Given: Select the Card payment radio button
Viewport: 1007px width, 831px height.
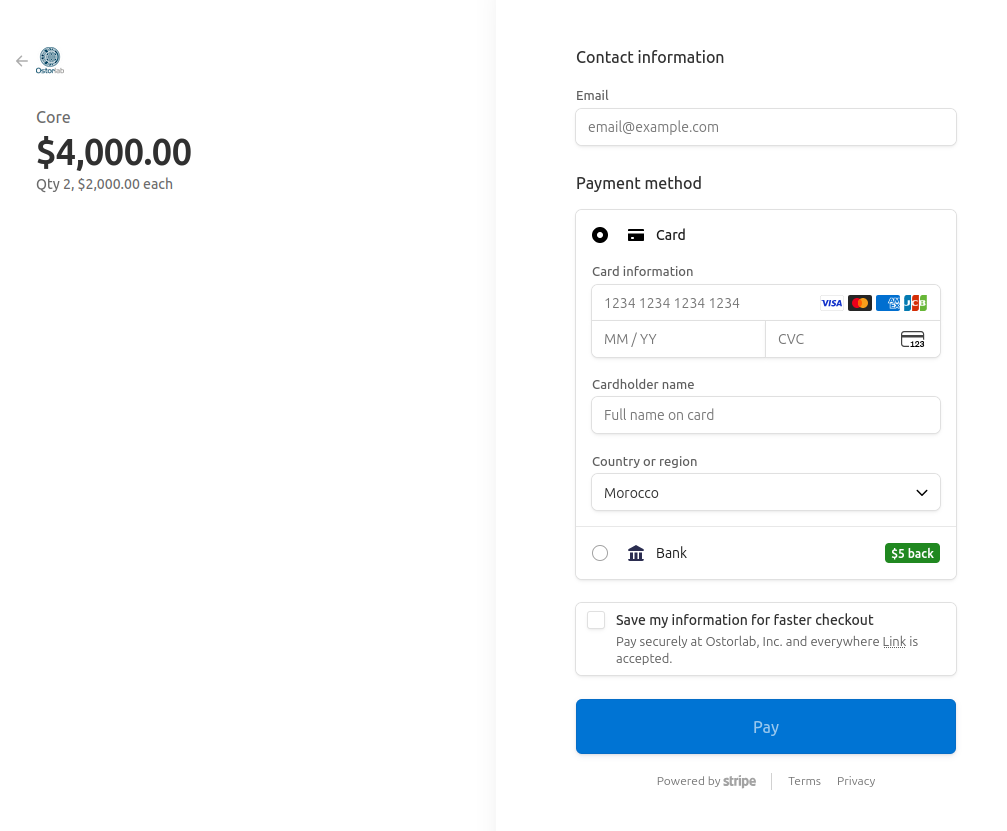Looking at the screenshot, I should (600, 235).
